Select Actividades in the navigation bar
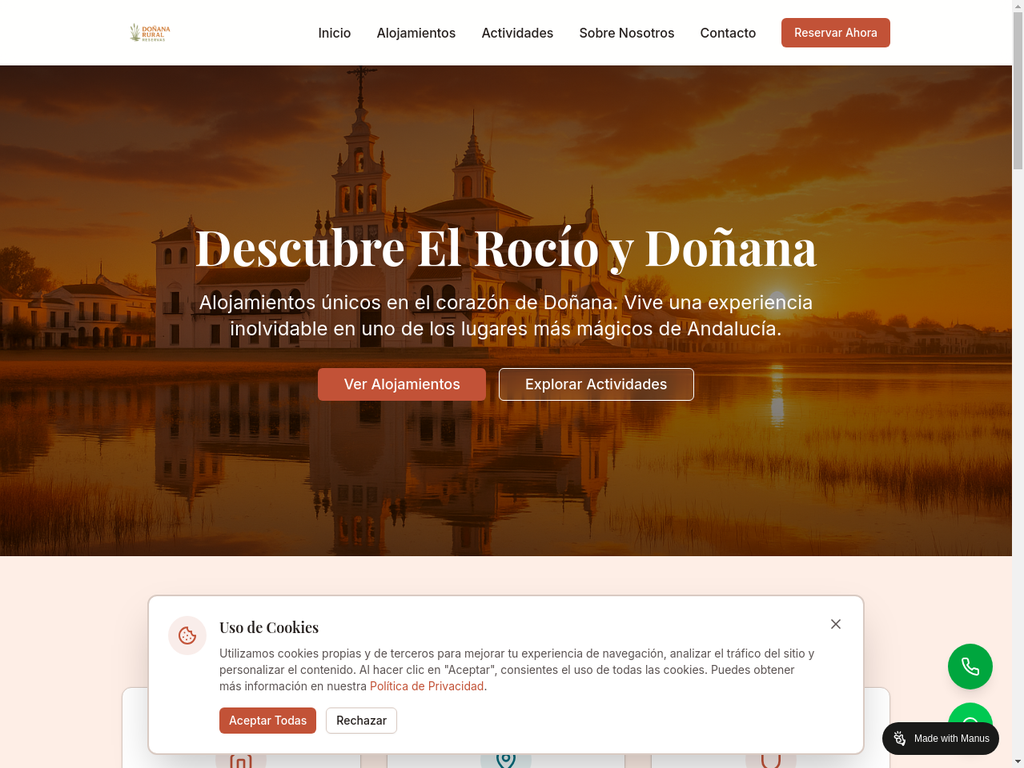Screen dimensions: 1024x768 (517, 33)
